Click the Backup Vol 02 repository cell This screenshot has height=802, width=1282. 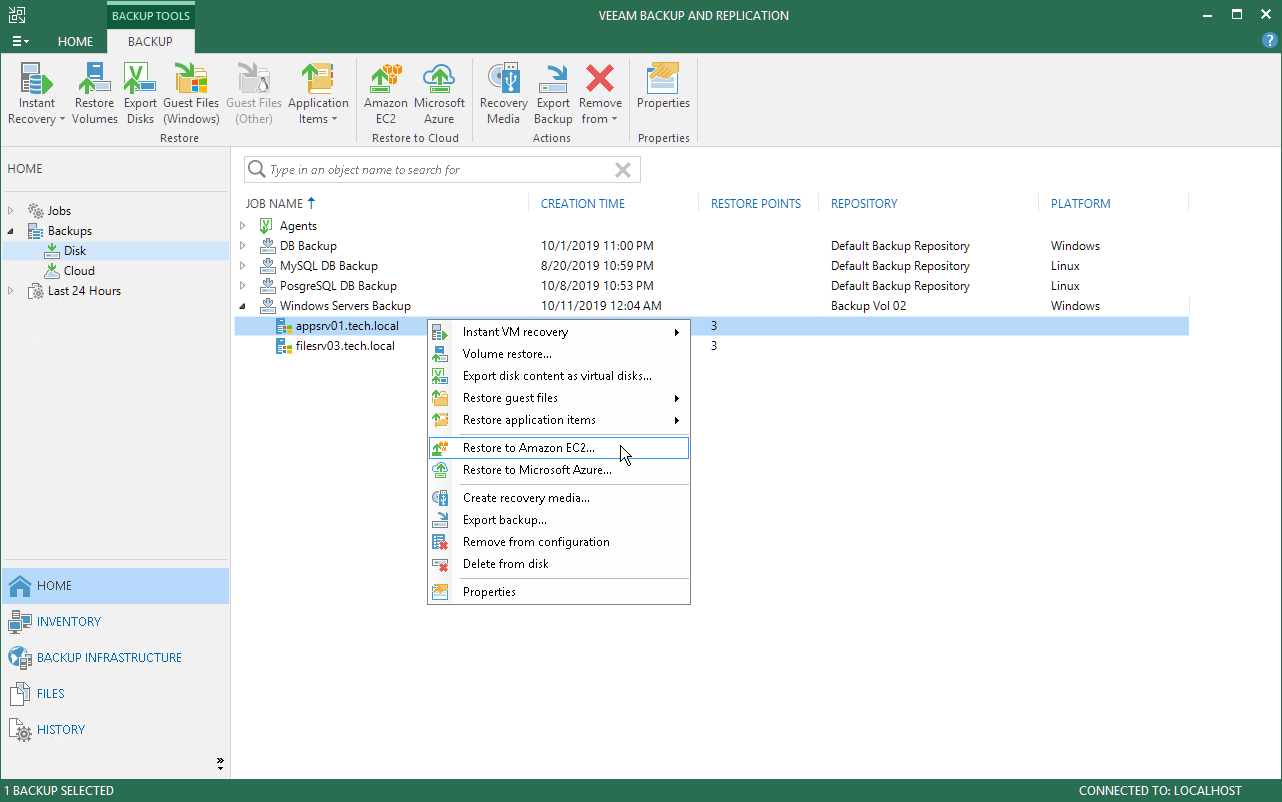tap(868, 306)
